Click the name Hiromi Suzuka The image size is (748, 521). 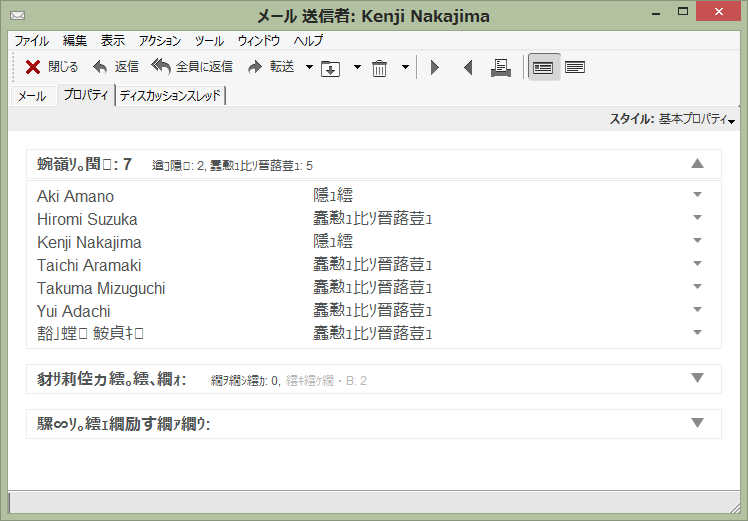tap(87, 219)
